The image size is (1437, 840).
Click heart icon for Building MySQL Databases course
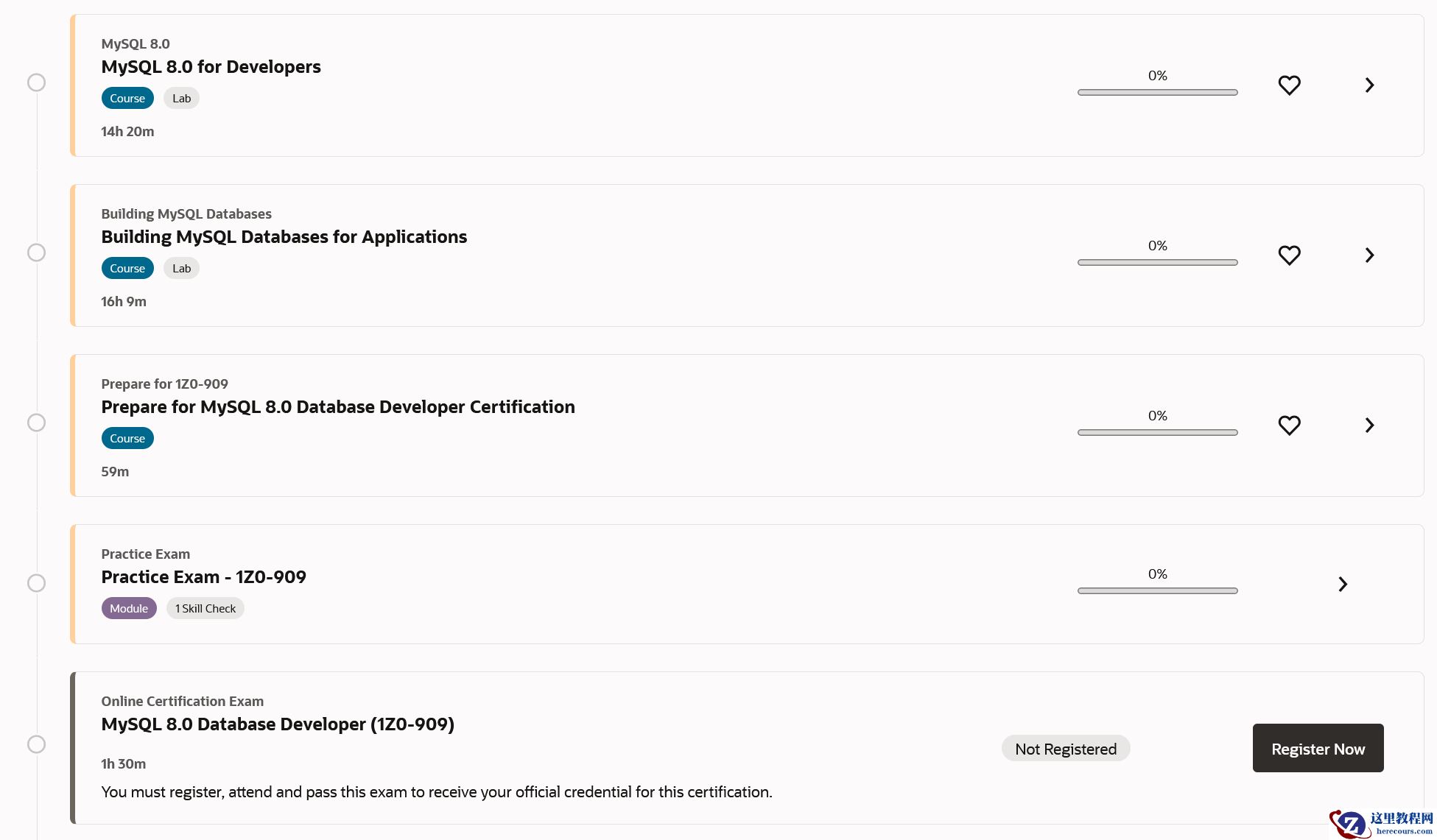[x=1289, y=255]
